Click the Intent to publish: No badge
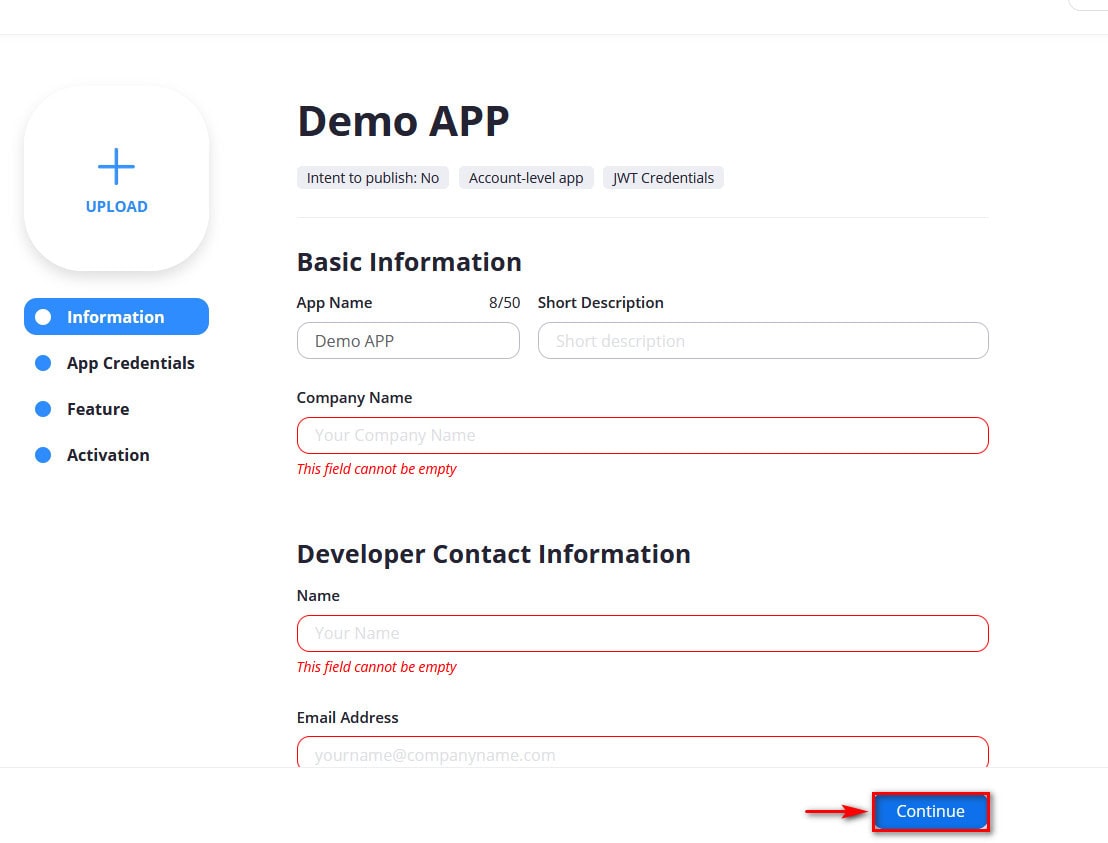The image size is (1108, 843). (372, 177)
